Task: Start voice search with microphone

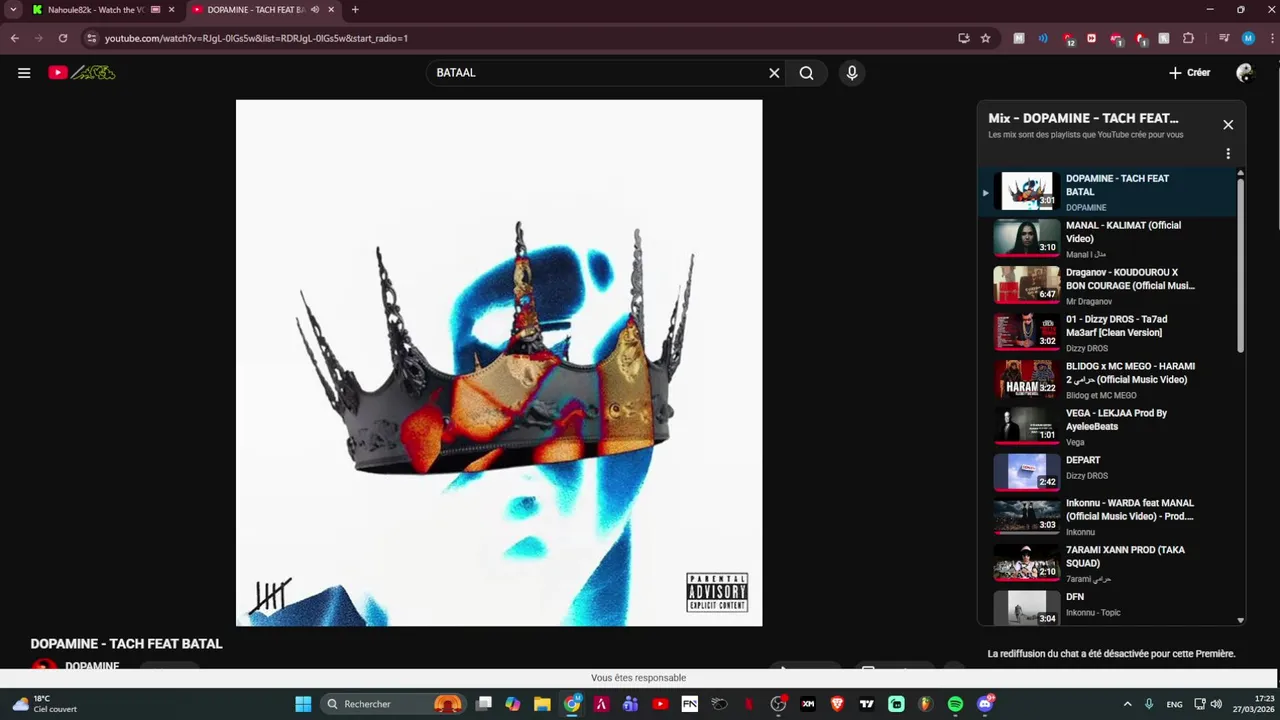Action: 852,73
